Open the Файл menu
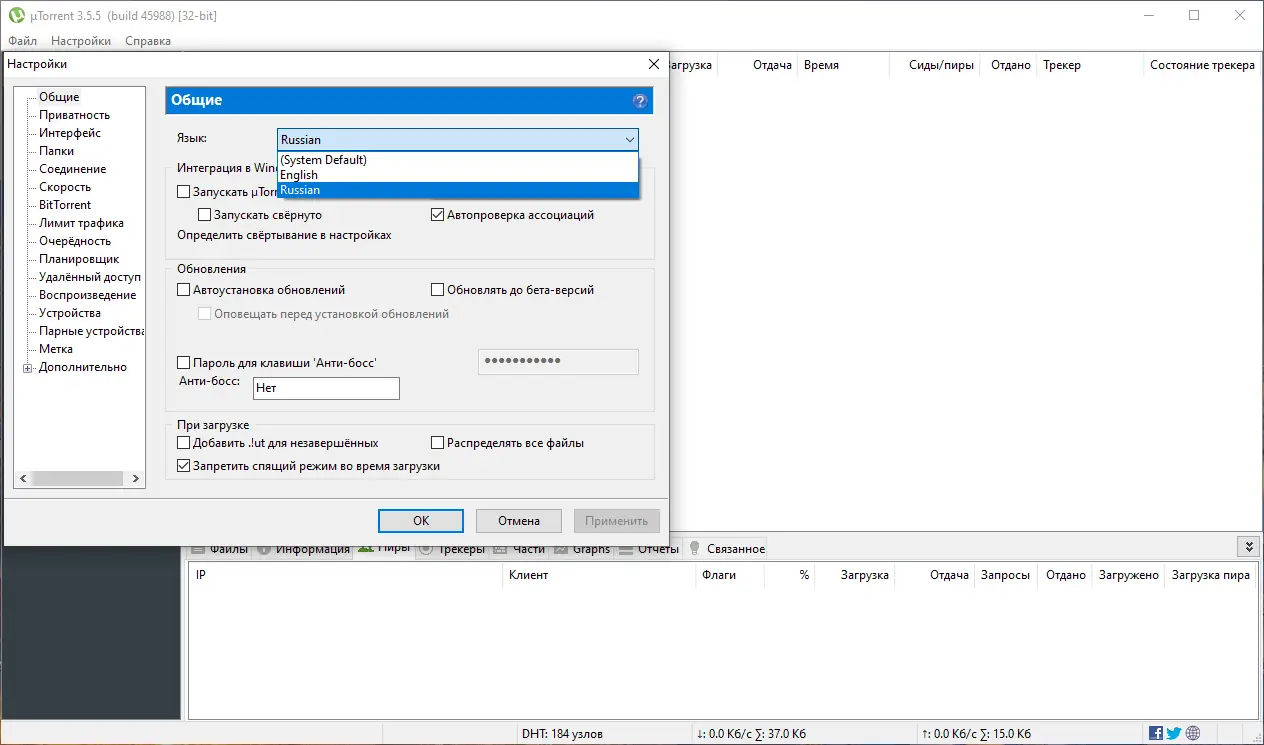This screenshot has width=1264, height=745. pyautogui.click(x=22, y=41)
